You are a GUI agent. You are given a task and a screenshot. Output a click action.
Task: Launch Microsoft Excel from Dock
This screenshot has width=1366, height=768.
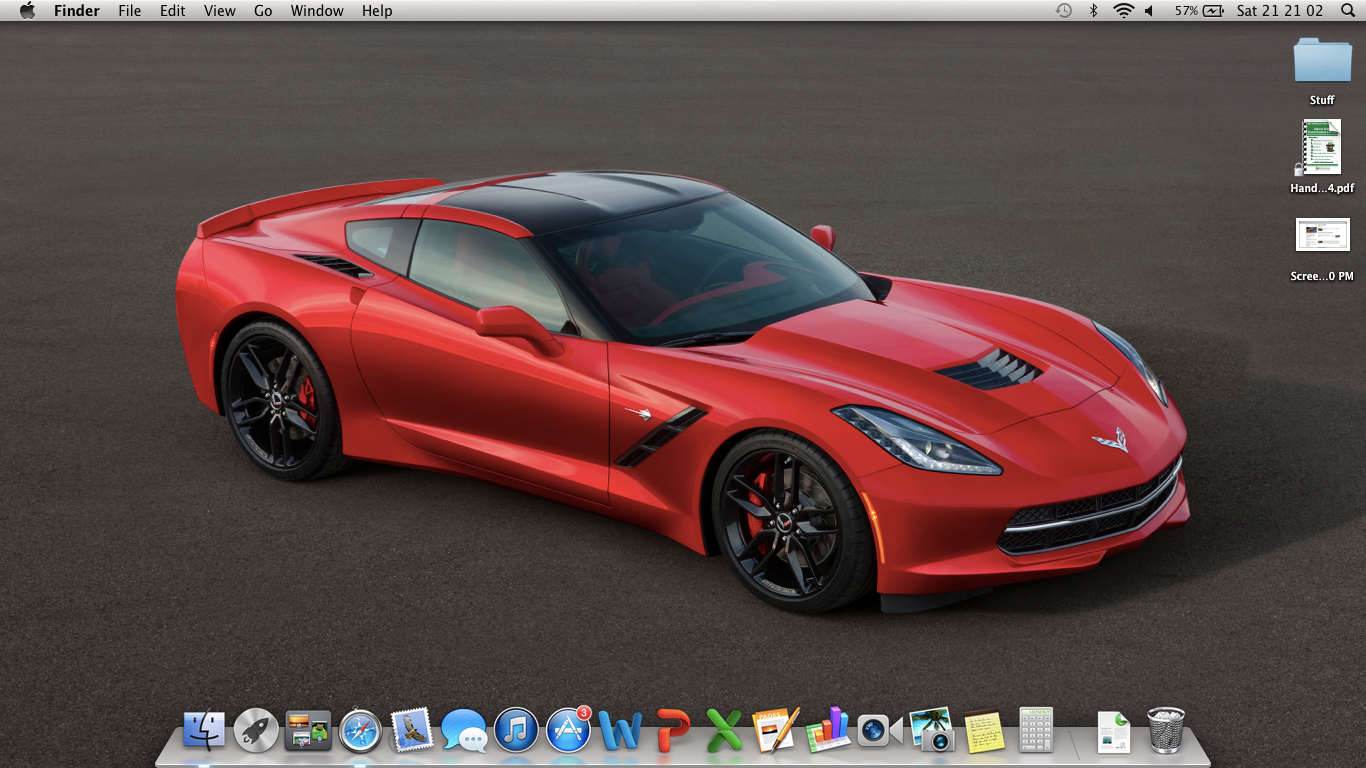[724, 731]
